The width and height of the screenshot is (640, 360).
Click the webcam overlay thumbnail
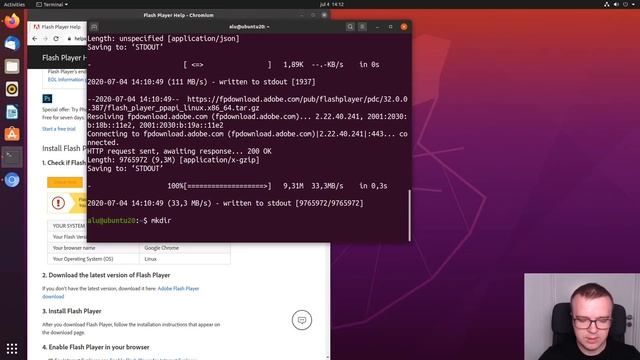point(582,317)
